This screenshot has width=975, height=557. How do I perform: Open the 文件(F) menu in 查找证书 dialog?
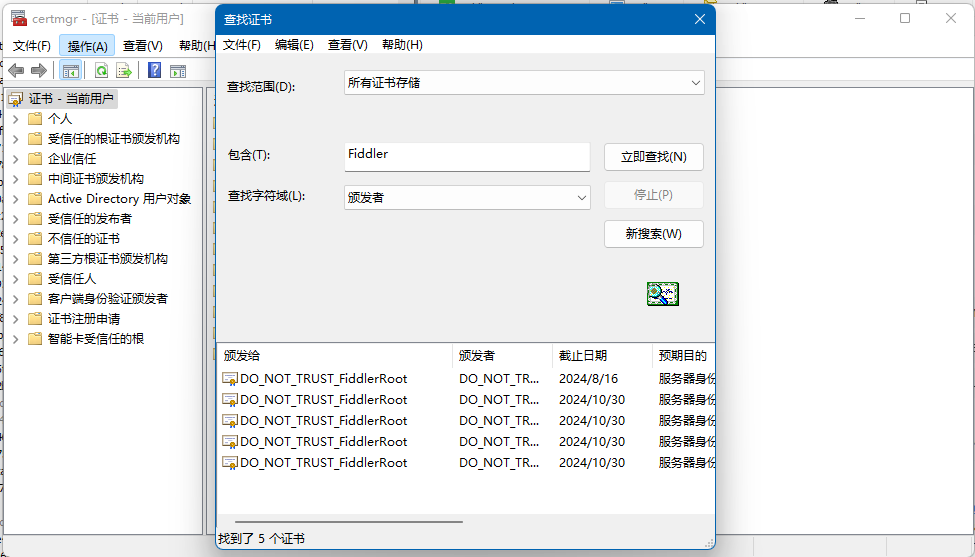[x=241, y=45]
